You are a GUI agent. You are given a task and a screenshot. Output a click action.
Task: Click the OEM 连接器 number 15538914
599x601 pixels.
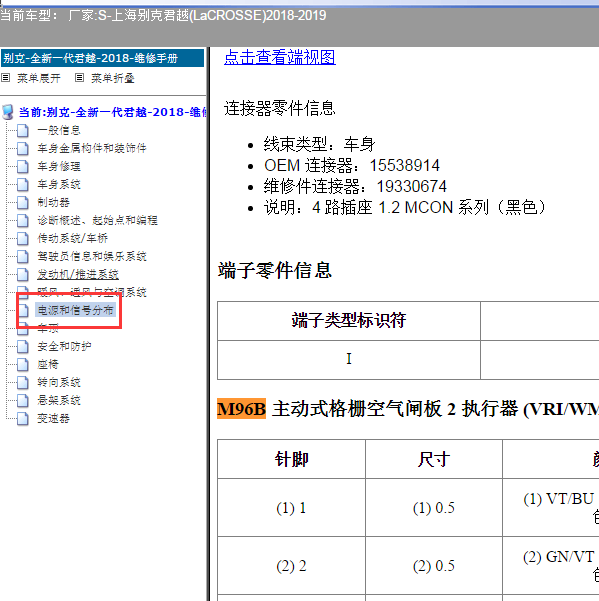coord(404,166)
